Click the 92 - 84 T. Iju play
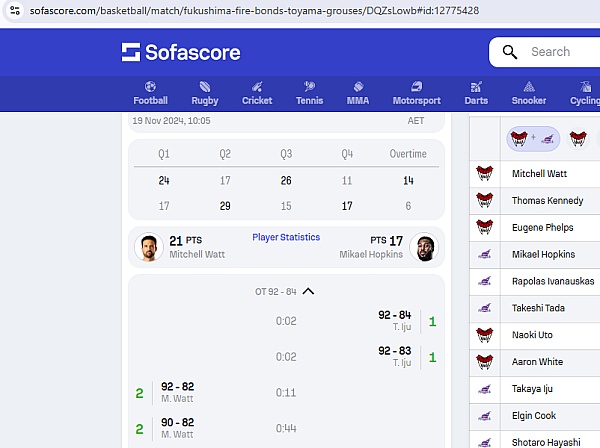 [x=286, y=321]
